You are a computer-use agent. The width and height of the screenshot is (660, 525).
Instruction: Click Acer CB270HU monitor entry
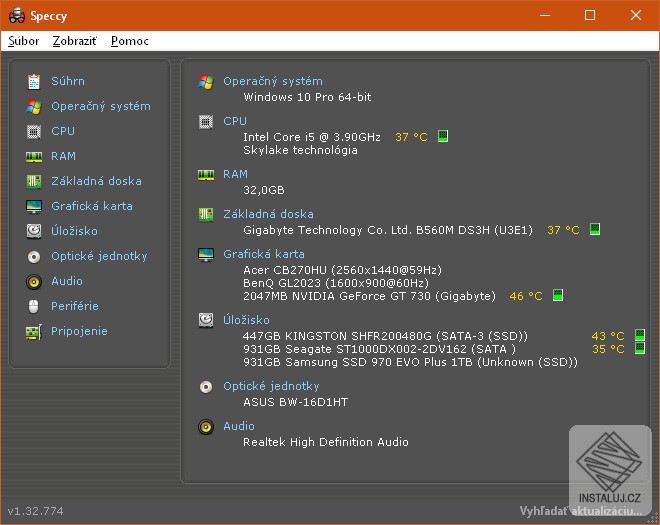click(x=343, y=270)
